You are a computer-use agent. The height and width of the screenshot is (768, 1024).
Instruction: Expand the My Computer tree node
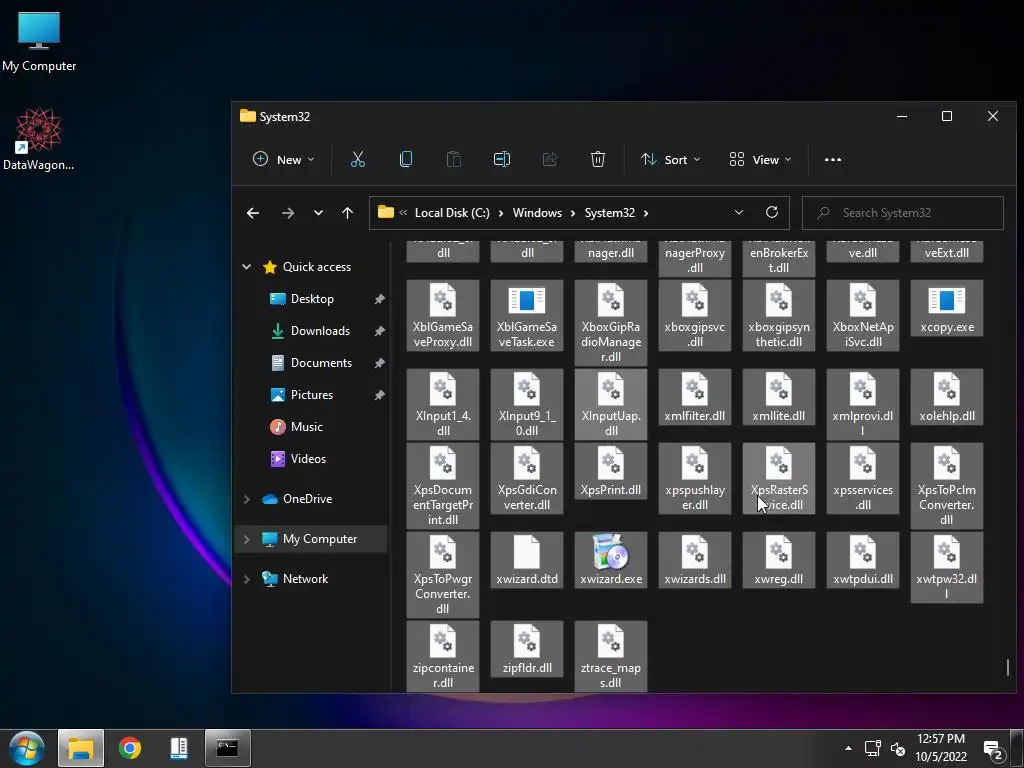pyautogui.click(x=247, y=539)
